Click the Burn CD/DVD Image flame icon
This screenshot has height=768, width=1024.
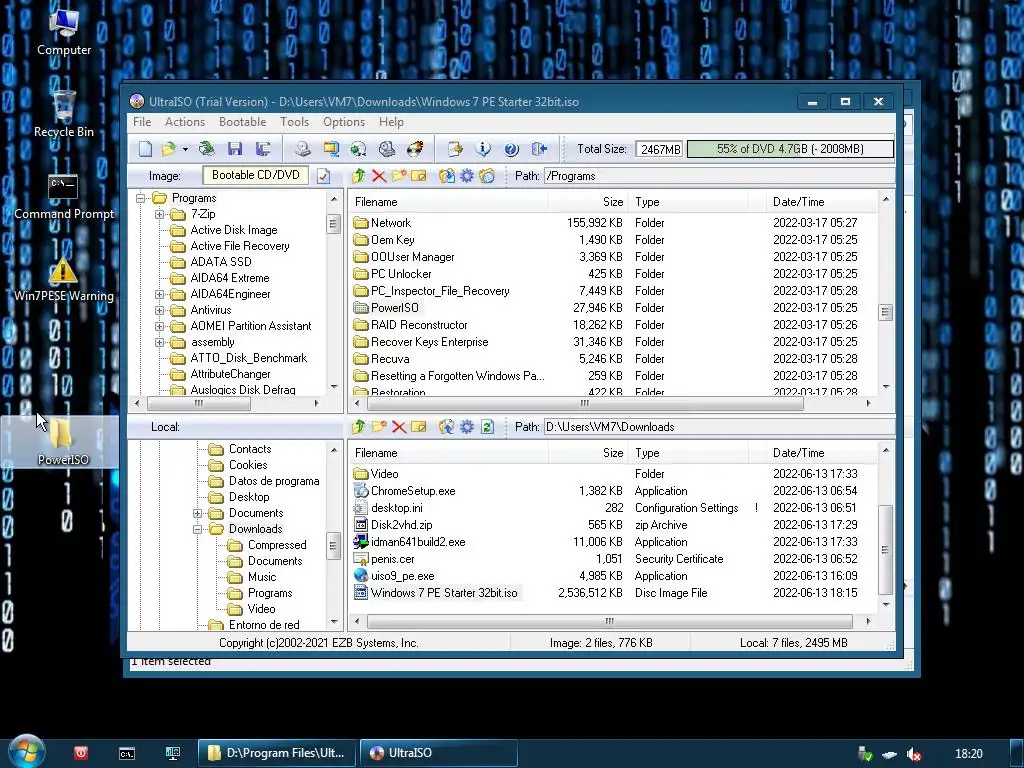pos(415,149)
